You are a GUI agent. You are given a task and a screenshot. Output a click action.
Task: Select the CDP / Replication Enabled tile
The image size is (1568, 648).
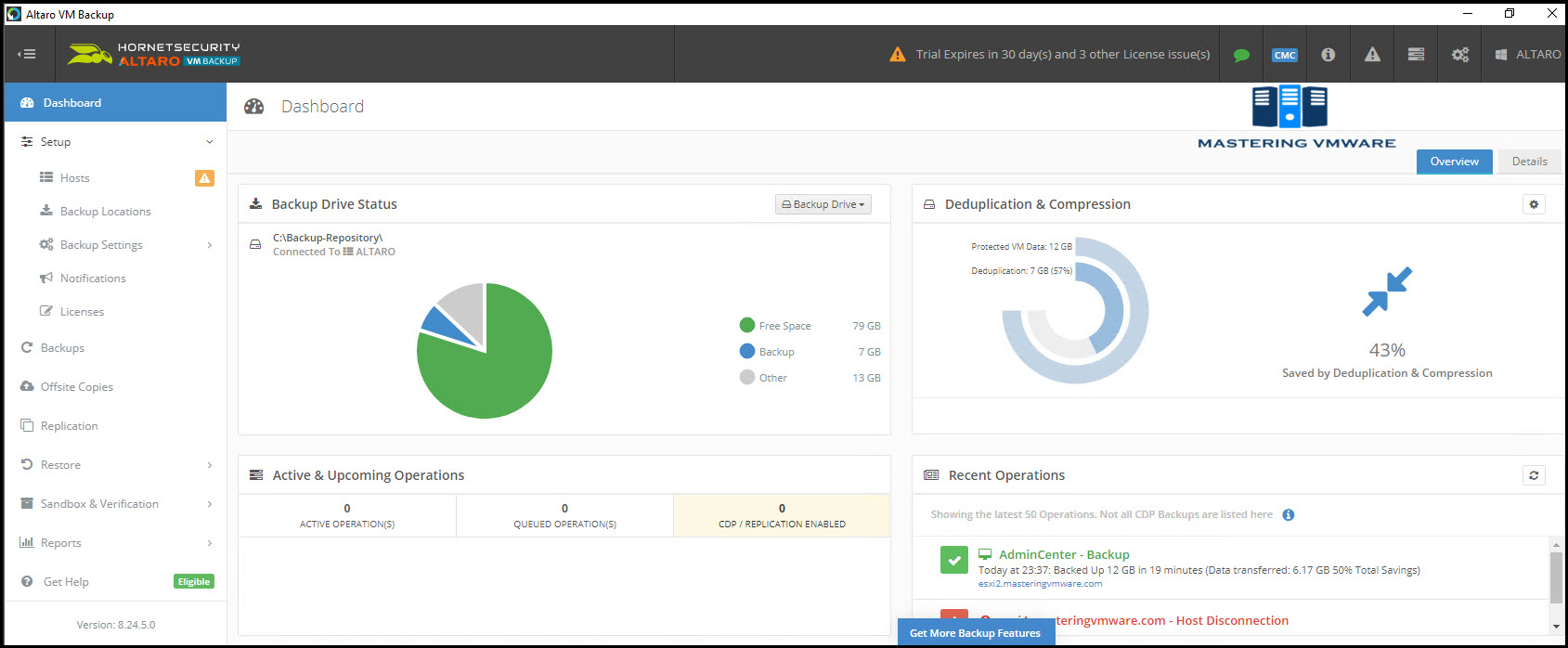tap(782, 515)
